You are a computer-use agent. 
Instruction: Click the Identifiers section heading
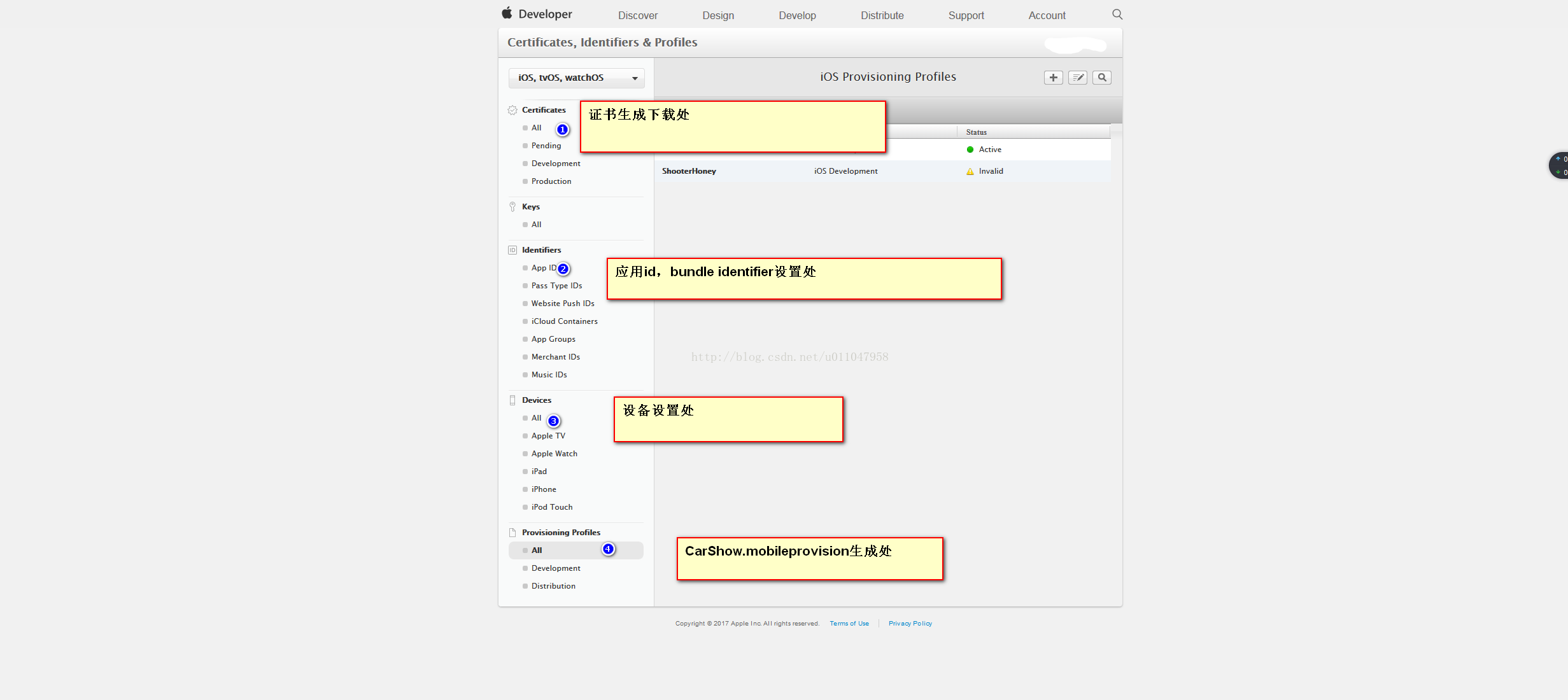point(541,250)
